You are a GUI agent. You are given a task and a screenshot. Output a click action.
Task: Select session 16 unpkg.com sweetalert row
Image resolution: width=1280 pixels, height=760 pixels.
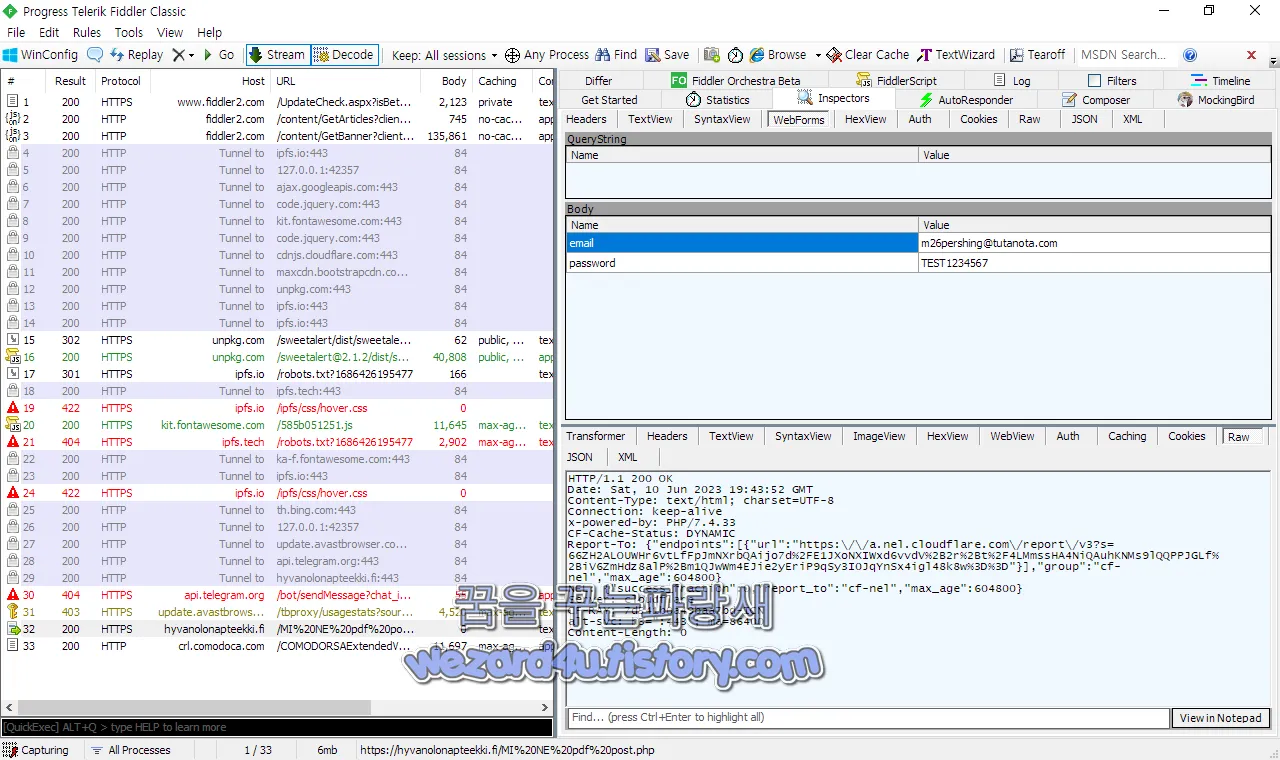coord(277,357)
